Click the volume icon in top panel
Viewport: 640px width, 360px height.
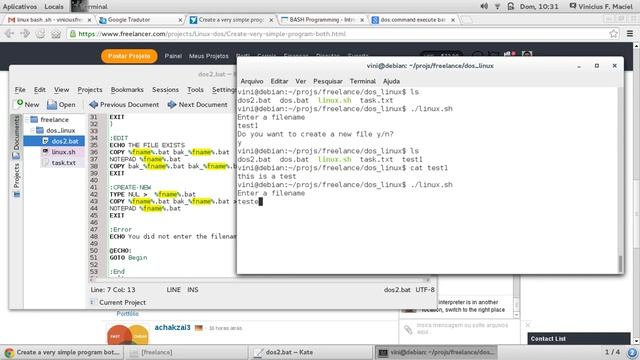pos(484,7)
